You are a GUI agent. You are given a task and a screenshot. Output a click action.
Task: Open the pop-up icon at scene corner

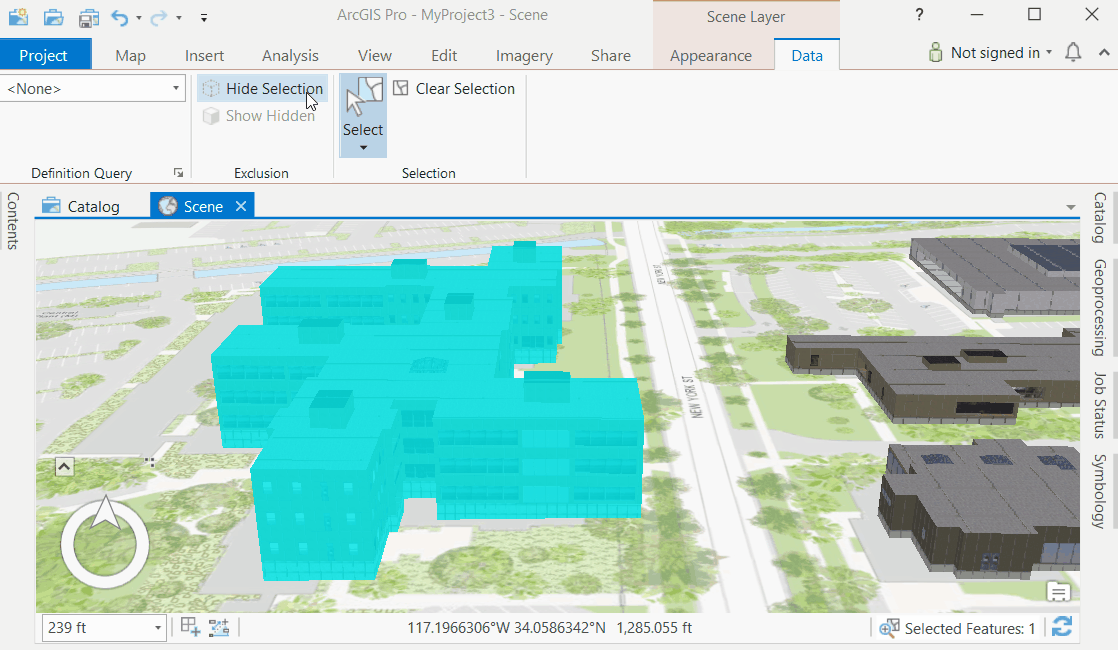pos(1059,592)
